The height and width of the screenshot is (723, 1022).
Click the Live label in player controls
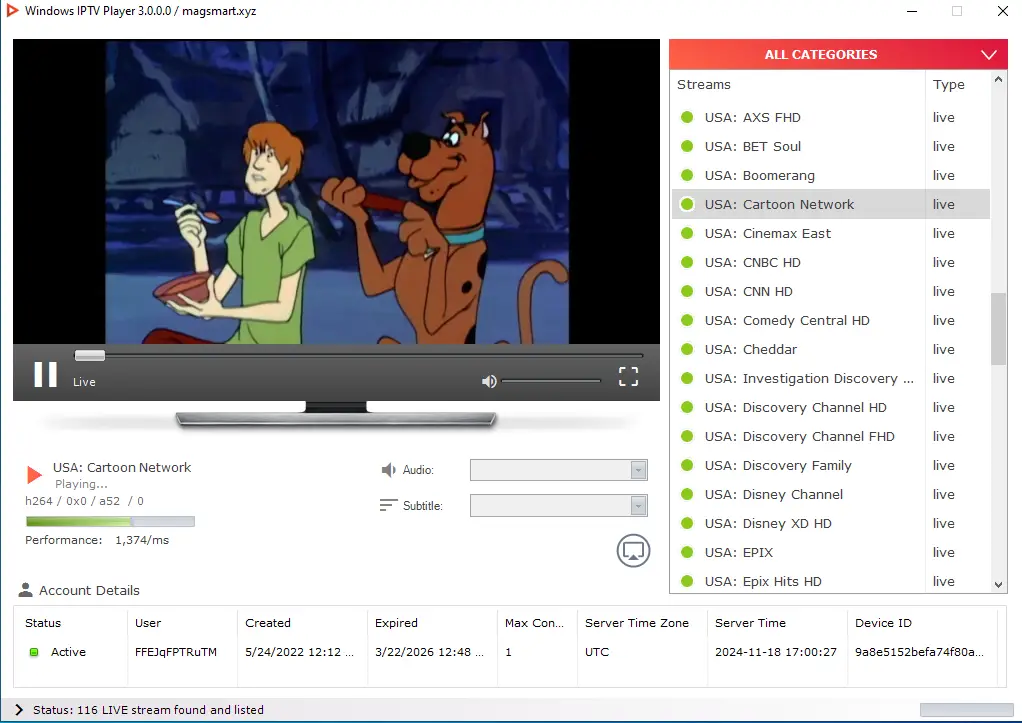(x=84, y=382)
